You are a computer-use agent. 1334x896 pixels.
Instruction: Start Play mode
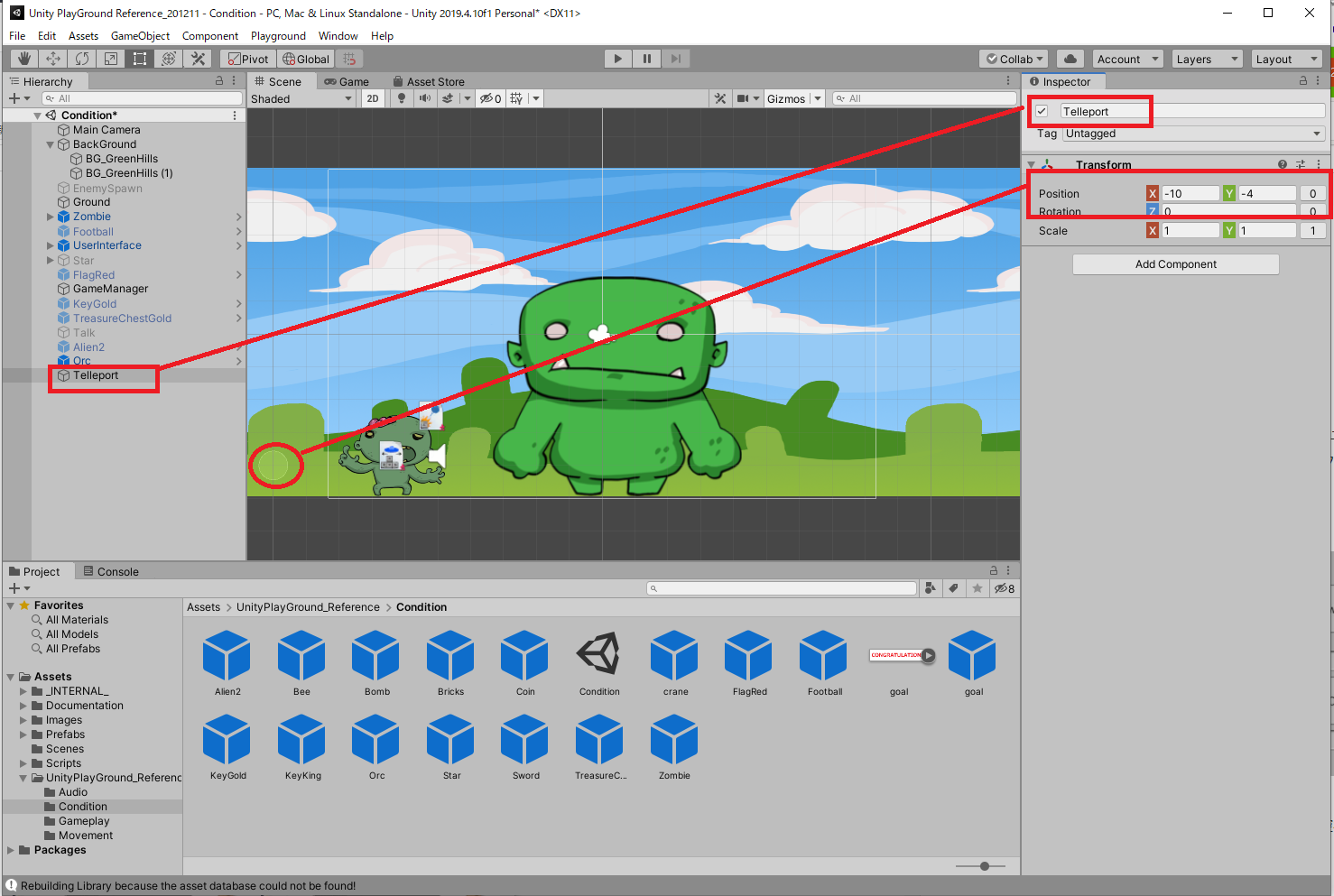coord(618,59)
